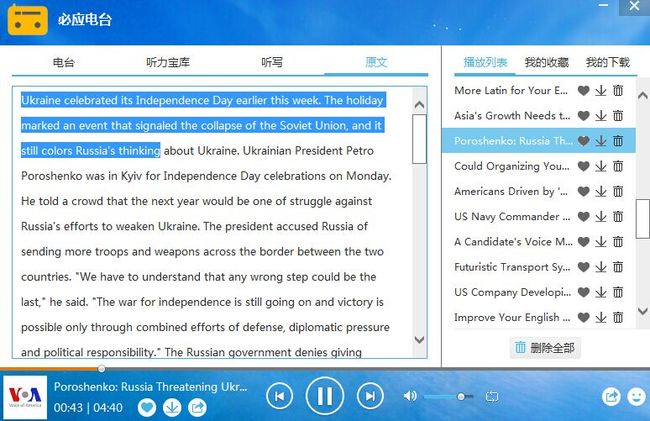Favorite 'US Company Developi...' with heart
Image resolution: width=650 pixels, height=421 pixels.
tap(583, 292)
